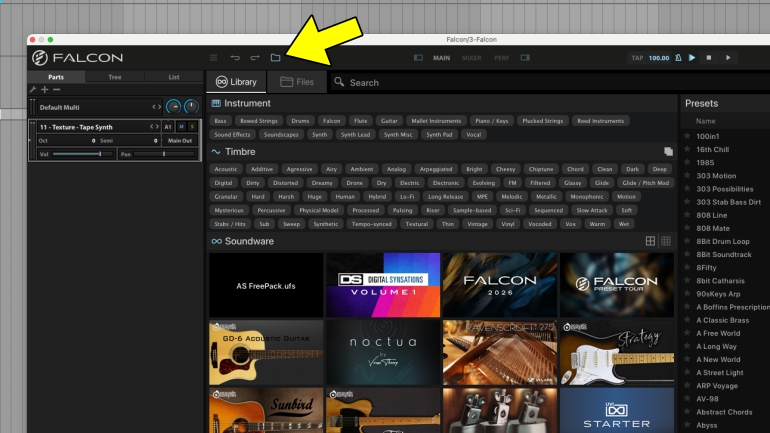Open the A1 MIDI channel selector

[168, 127]
